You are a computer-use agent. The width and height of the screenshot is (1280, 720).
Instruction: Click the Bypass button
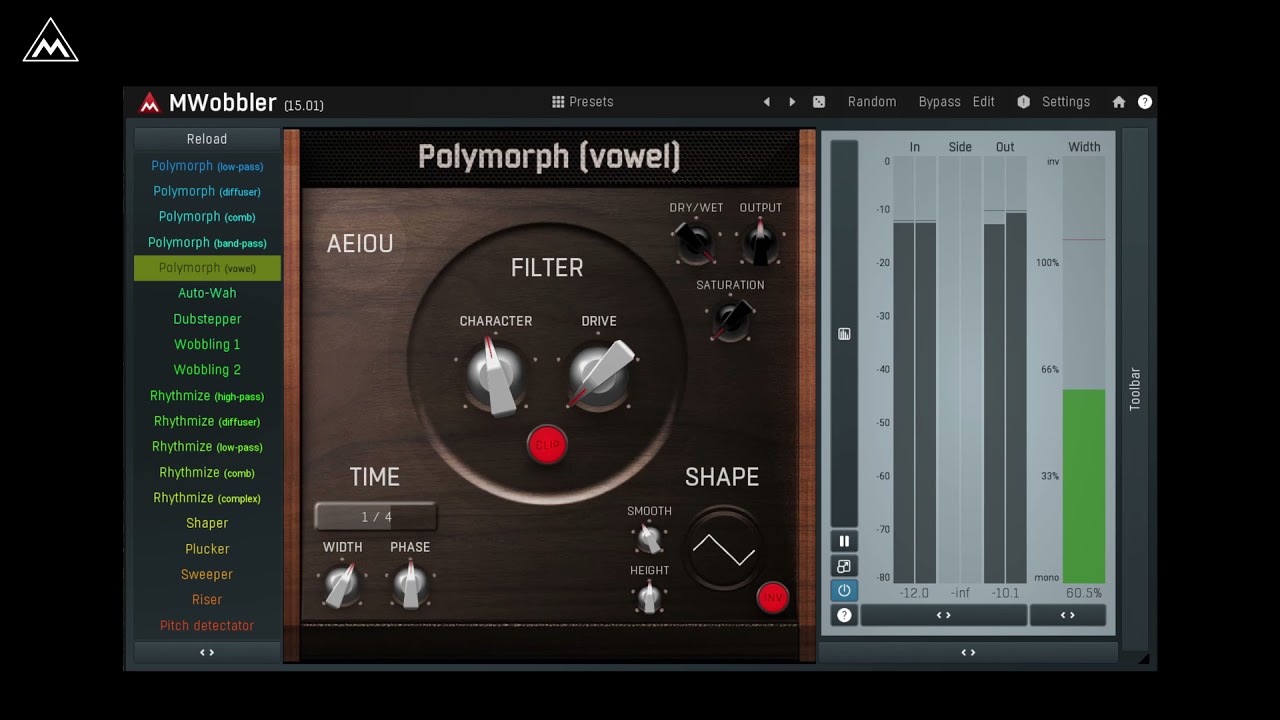[939, 102]
